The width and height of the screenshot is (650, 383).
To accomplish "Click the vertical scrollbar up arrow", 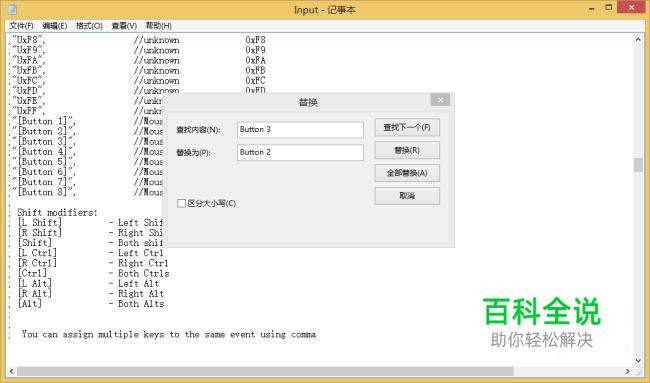I will (638, 39).
